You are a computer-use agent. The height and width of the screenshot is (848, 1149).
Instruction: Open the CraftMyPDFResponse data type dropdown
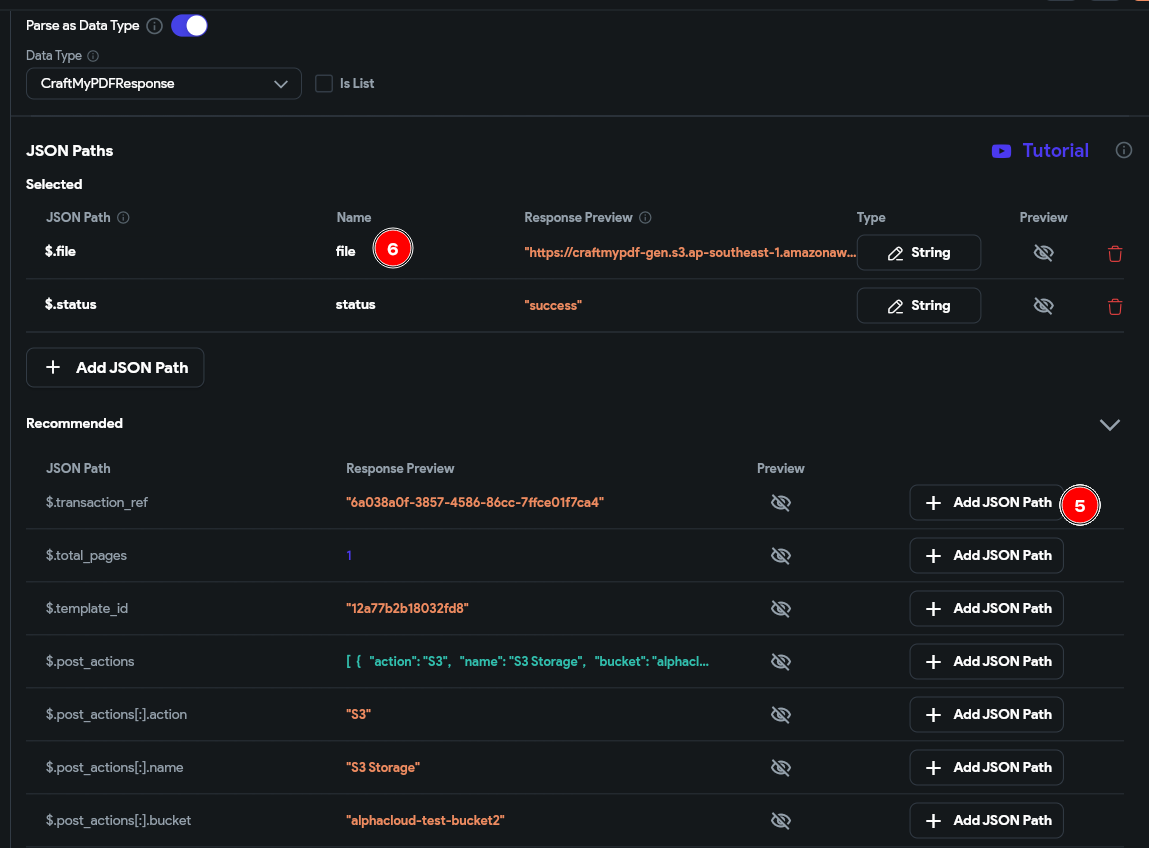[x=164, y=84]
